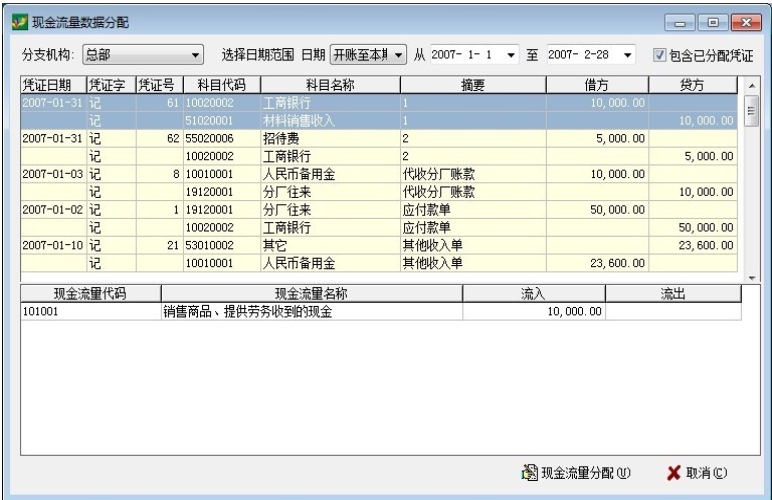Screen dimensions: 772x500
Task: Select the 代收分厂账款 人民币备用金 row
Action: coord(300,174)
